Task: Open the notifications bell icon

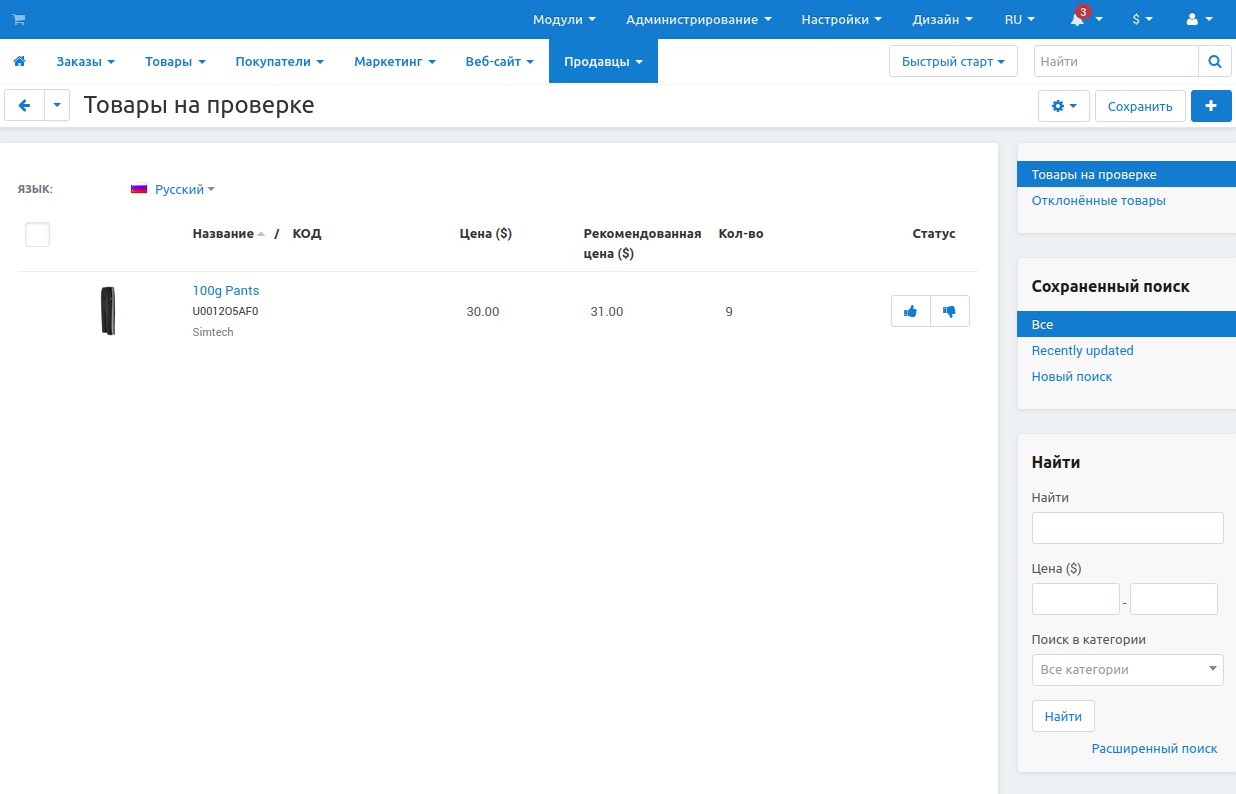Action: point(1077,20)
